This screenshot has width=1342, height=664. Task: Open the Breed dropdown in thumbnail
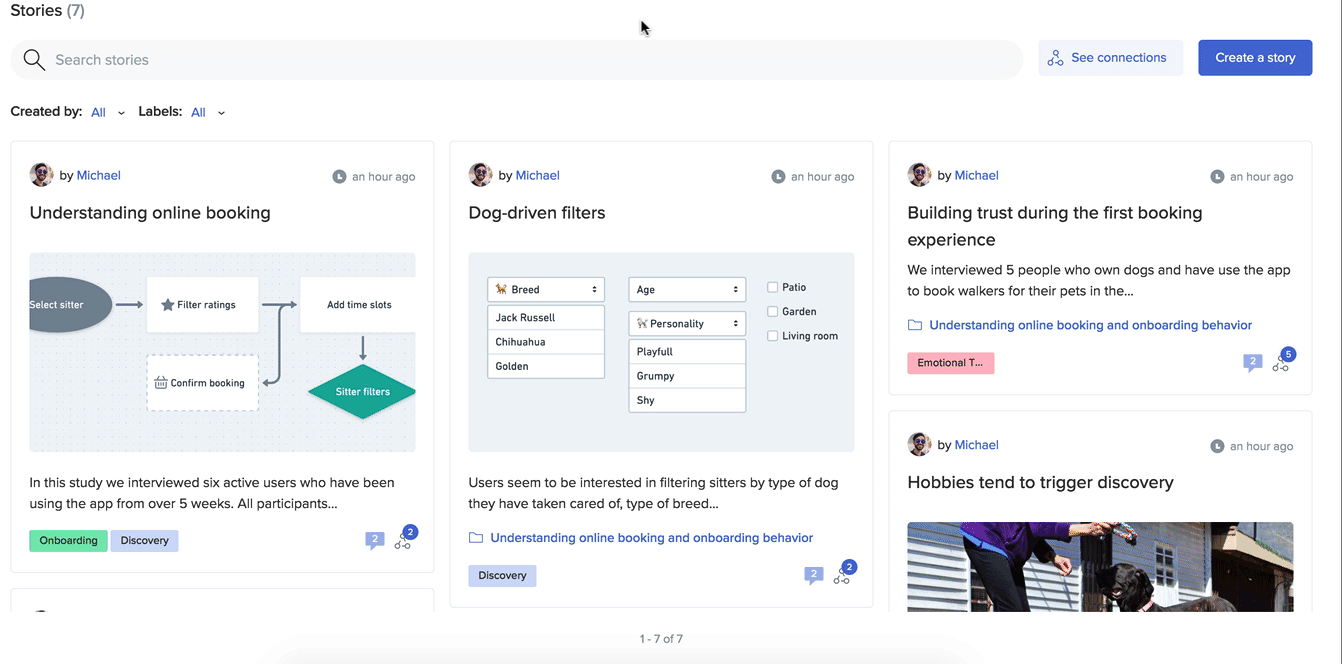(546, 290)
